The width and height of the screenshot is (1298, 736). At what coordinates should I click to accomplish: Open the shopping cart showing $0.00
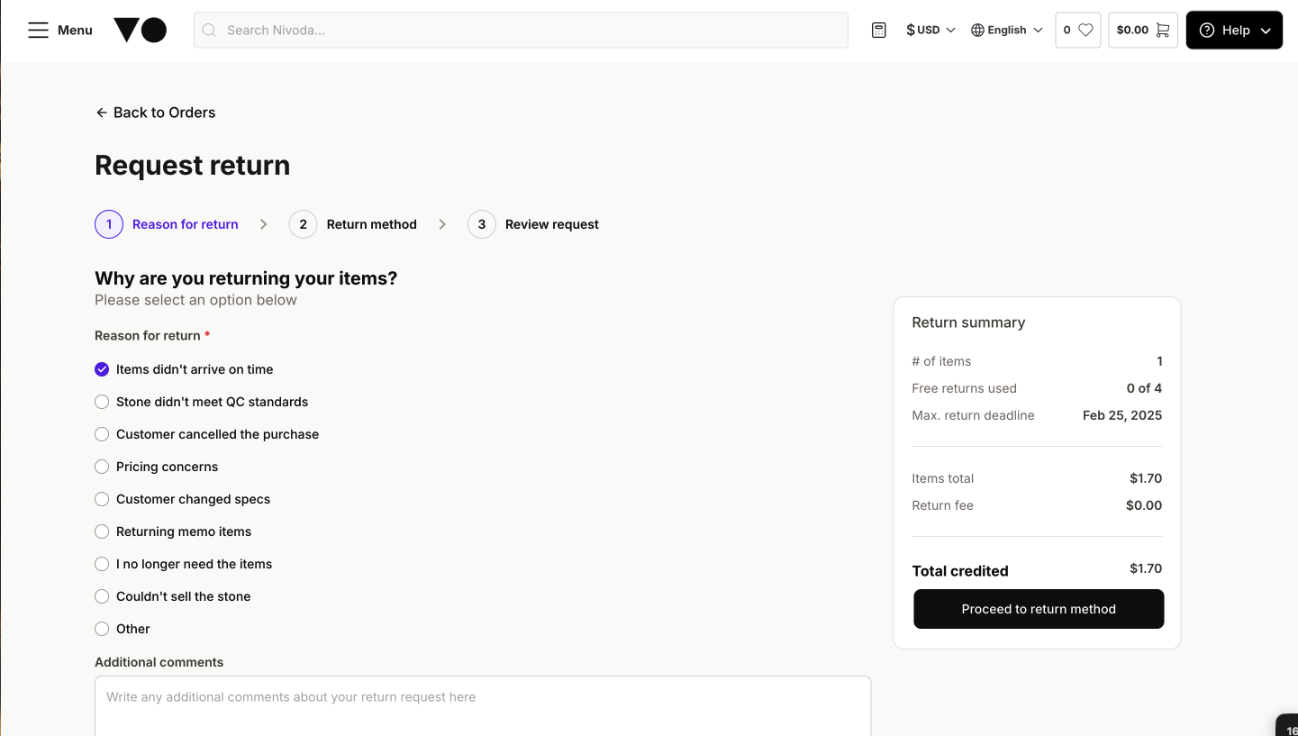point(1143,30)
